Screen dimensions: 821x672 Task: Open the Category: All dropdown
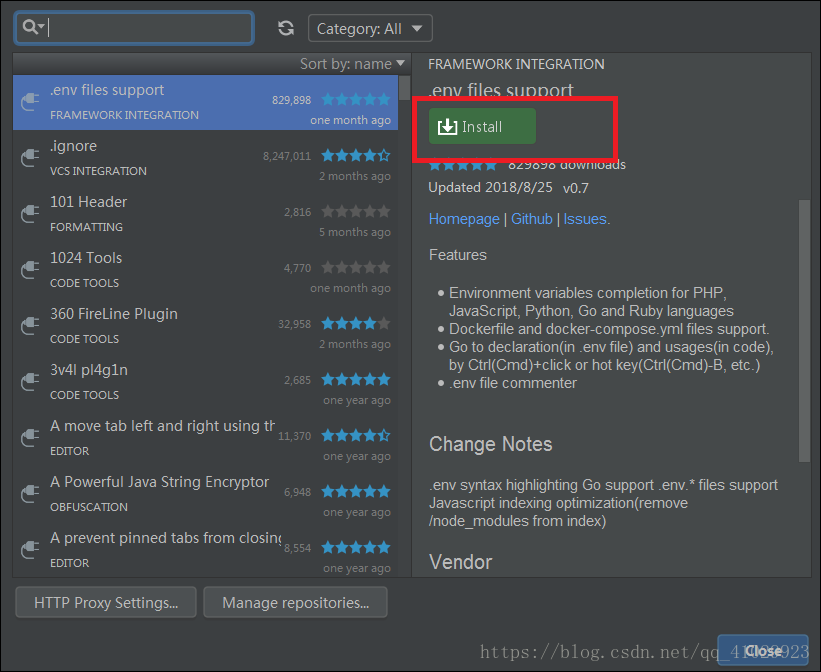coord(370,29)
